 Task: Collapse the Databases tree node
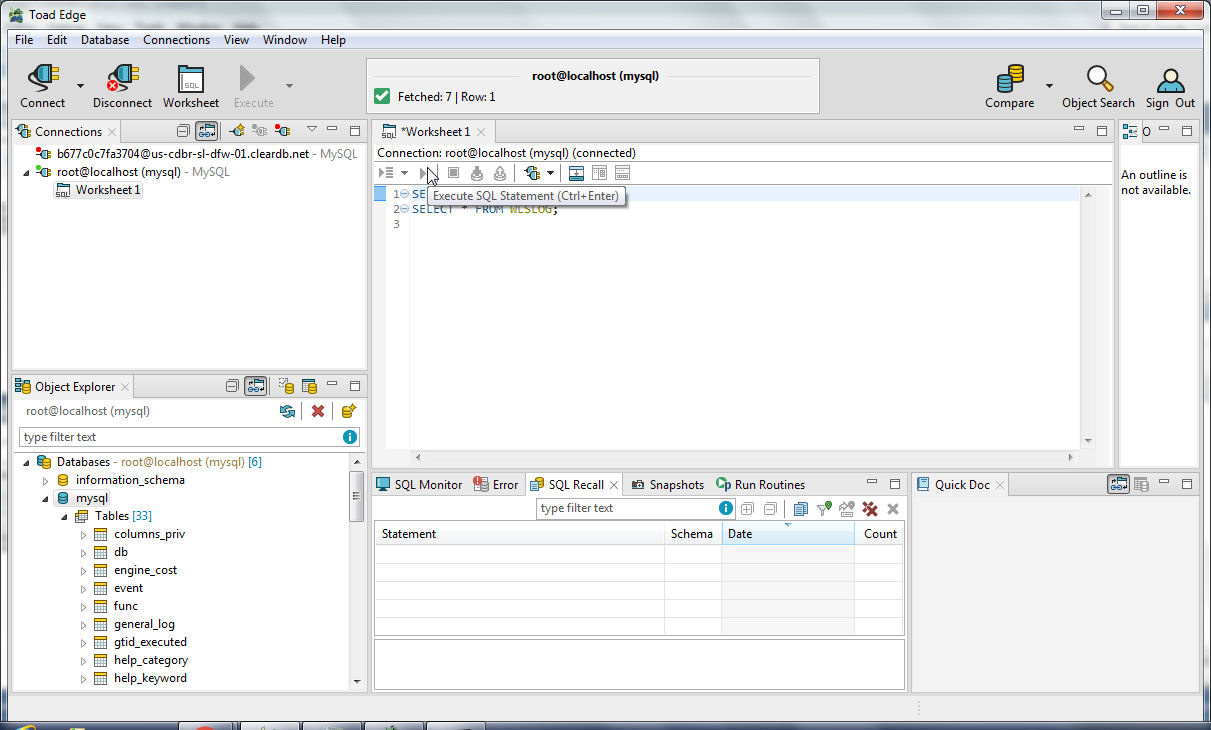coord(27,463)
